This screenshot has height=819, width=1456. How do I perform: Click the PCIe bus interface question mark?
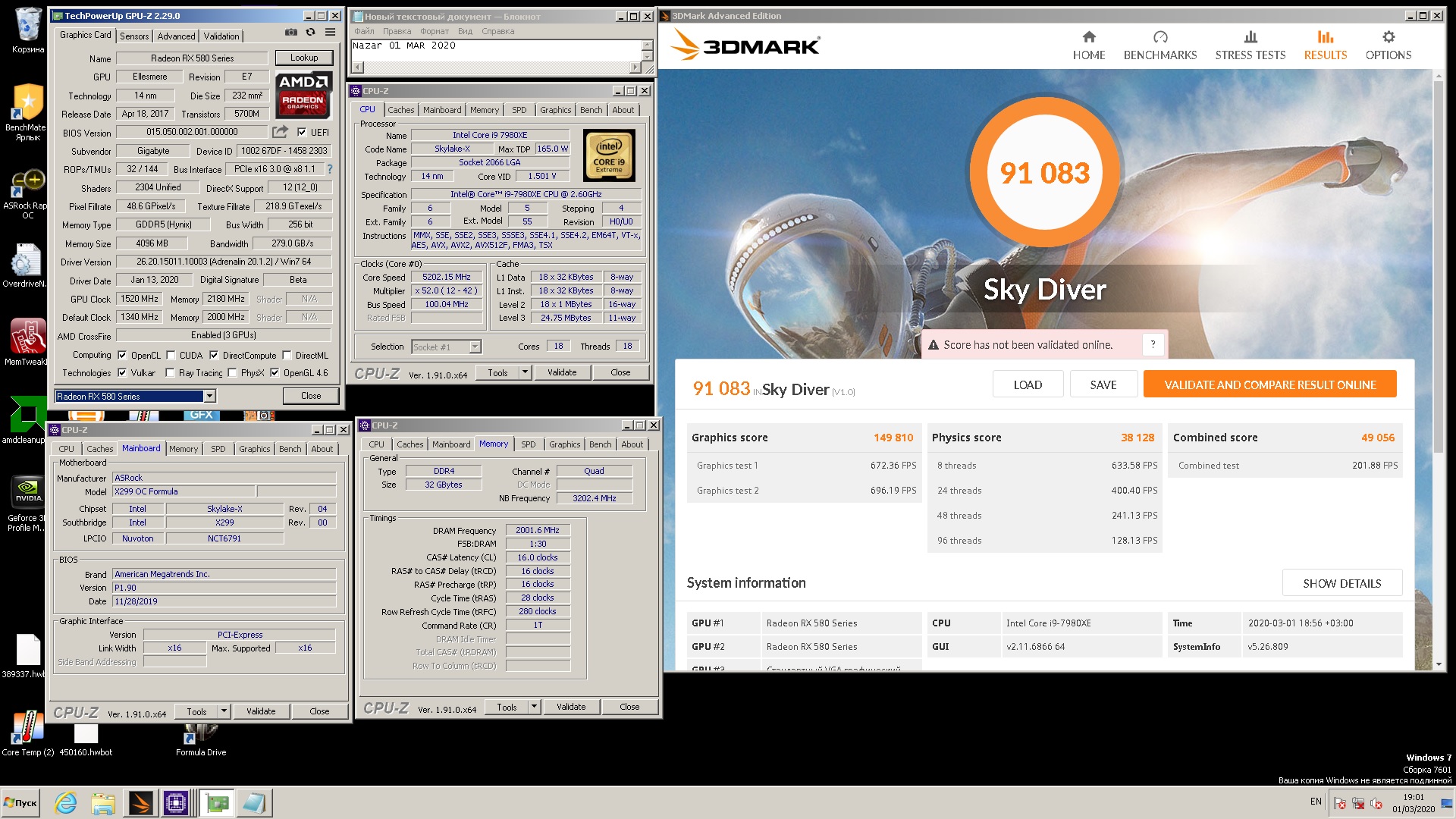tap(330, 169)
